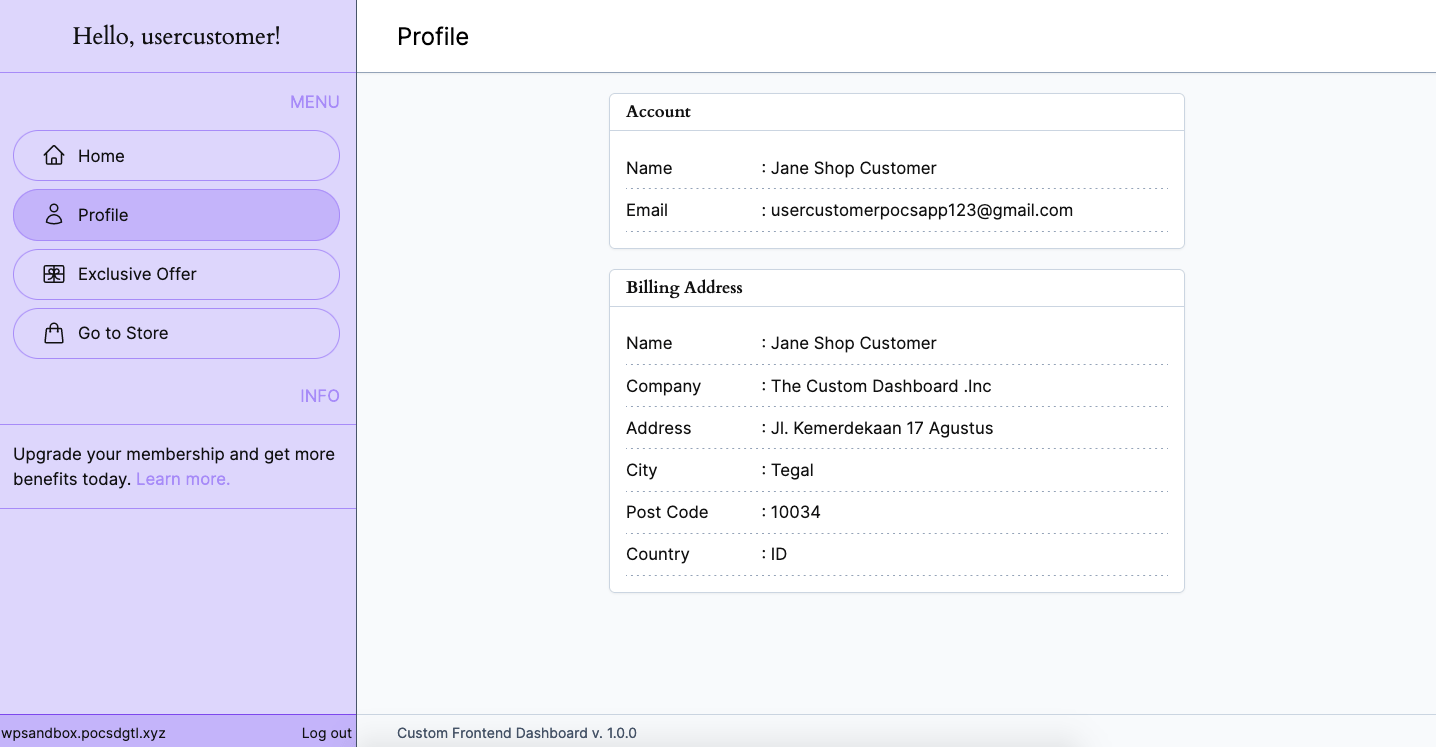Click the Address field label
This screenshot has width=1436, height=747.
click(x=658, y=428)
